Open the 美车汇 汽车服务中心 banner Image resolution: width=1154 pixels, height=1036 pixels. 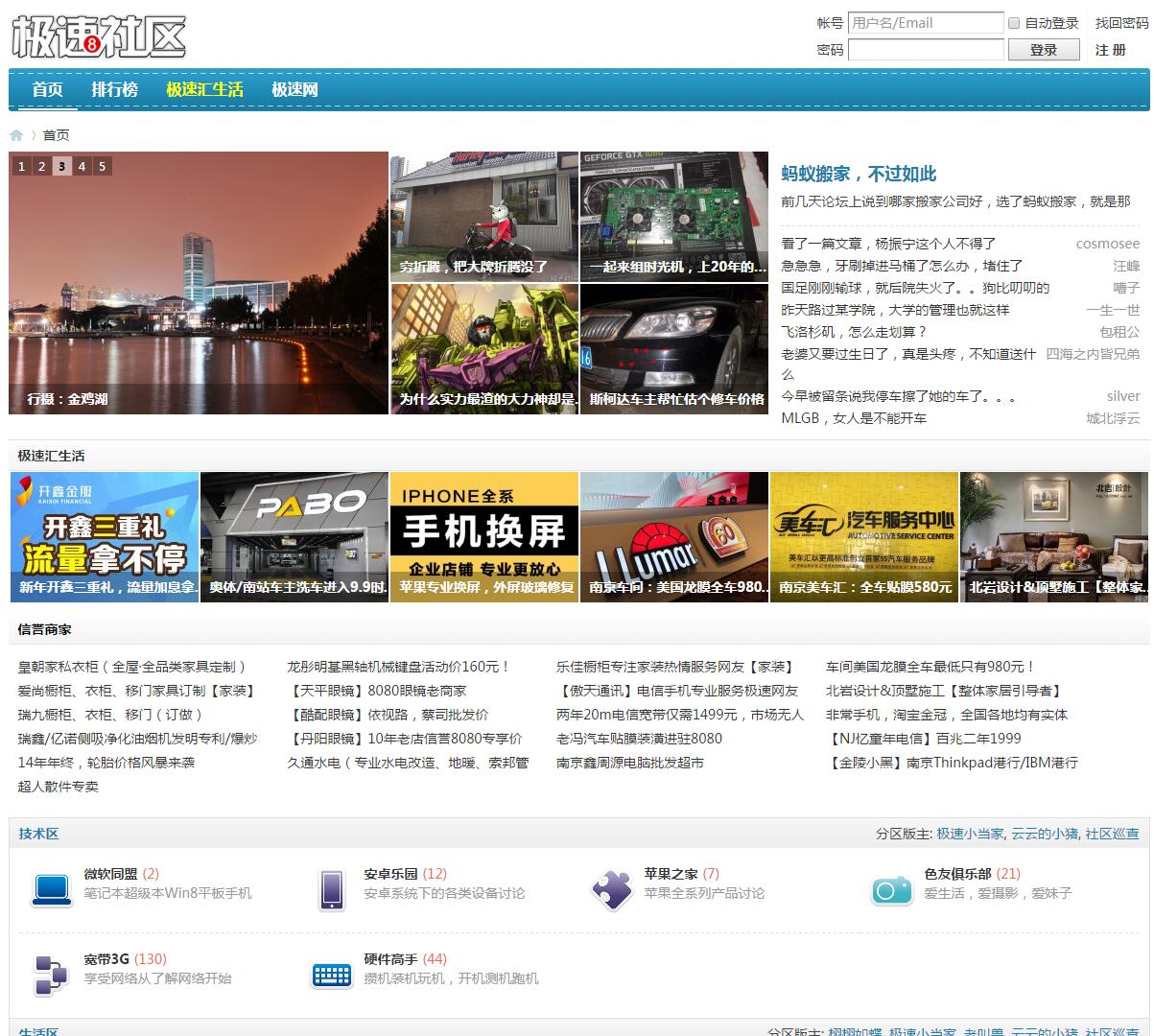coord(864,537)
